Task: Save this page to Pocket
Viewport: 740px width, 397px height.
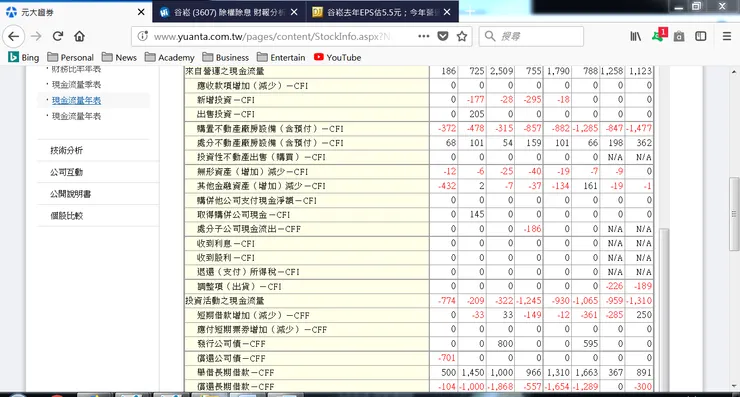Action: (443, 36)
